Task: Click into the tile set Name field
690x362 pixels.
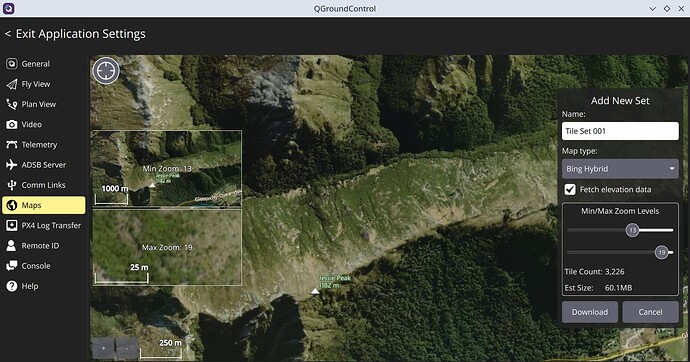Action: 620,131
